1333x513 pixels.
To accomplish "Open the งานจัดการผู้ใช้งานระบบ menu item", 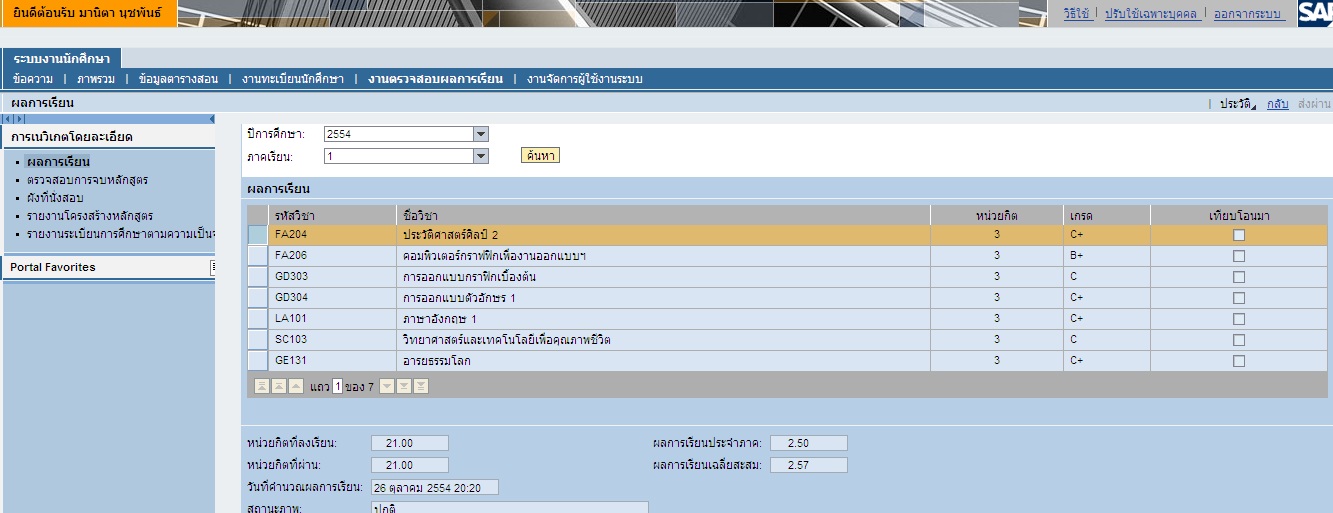I will pyautogui.click(x=585, y=79).
